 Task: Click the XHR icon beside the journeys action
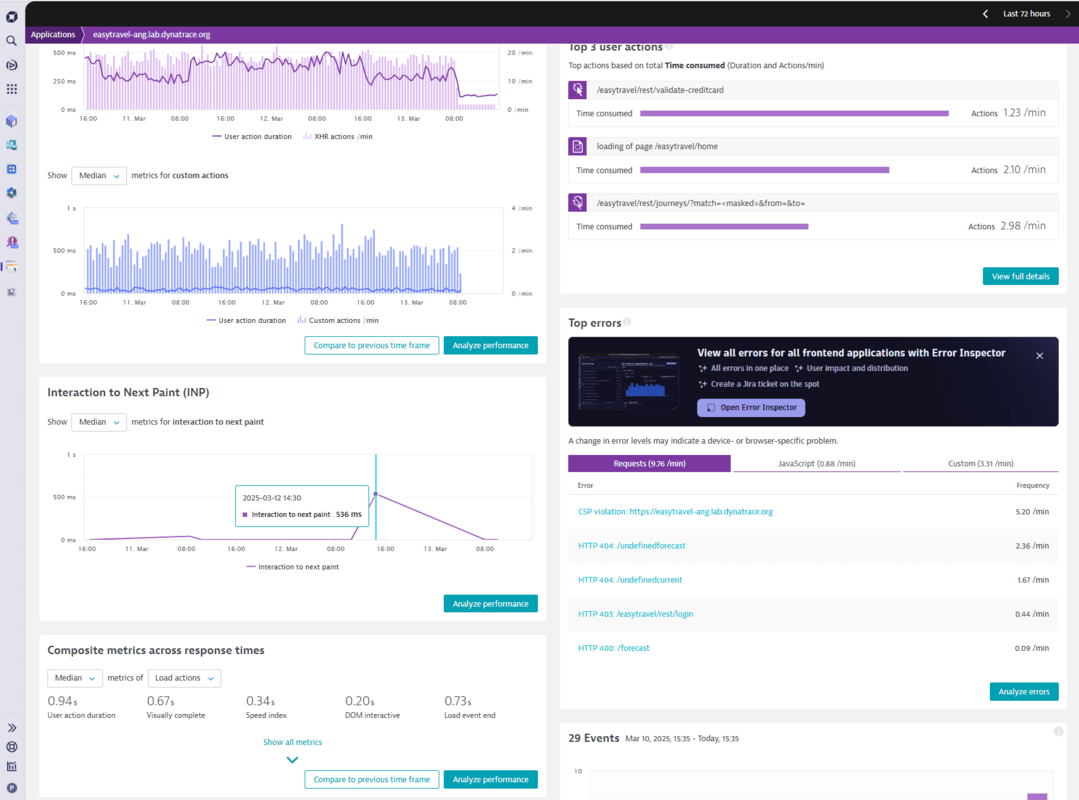(576, 202)
